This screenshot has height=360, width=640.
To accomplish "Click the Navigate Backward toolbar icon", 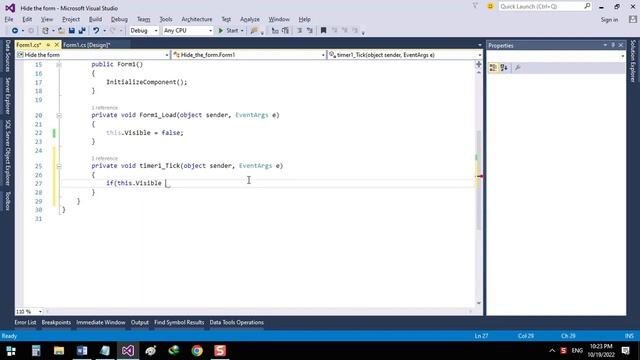I will 15,31.
